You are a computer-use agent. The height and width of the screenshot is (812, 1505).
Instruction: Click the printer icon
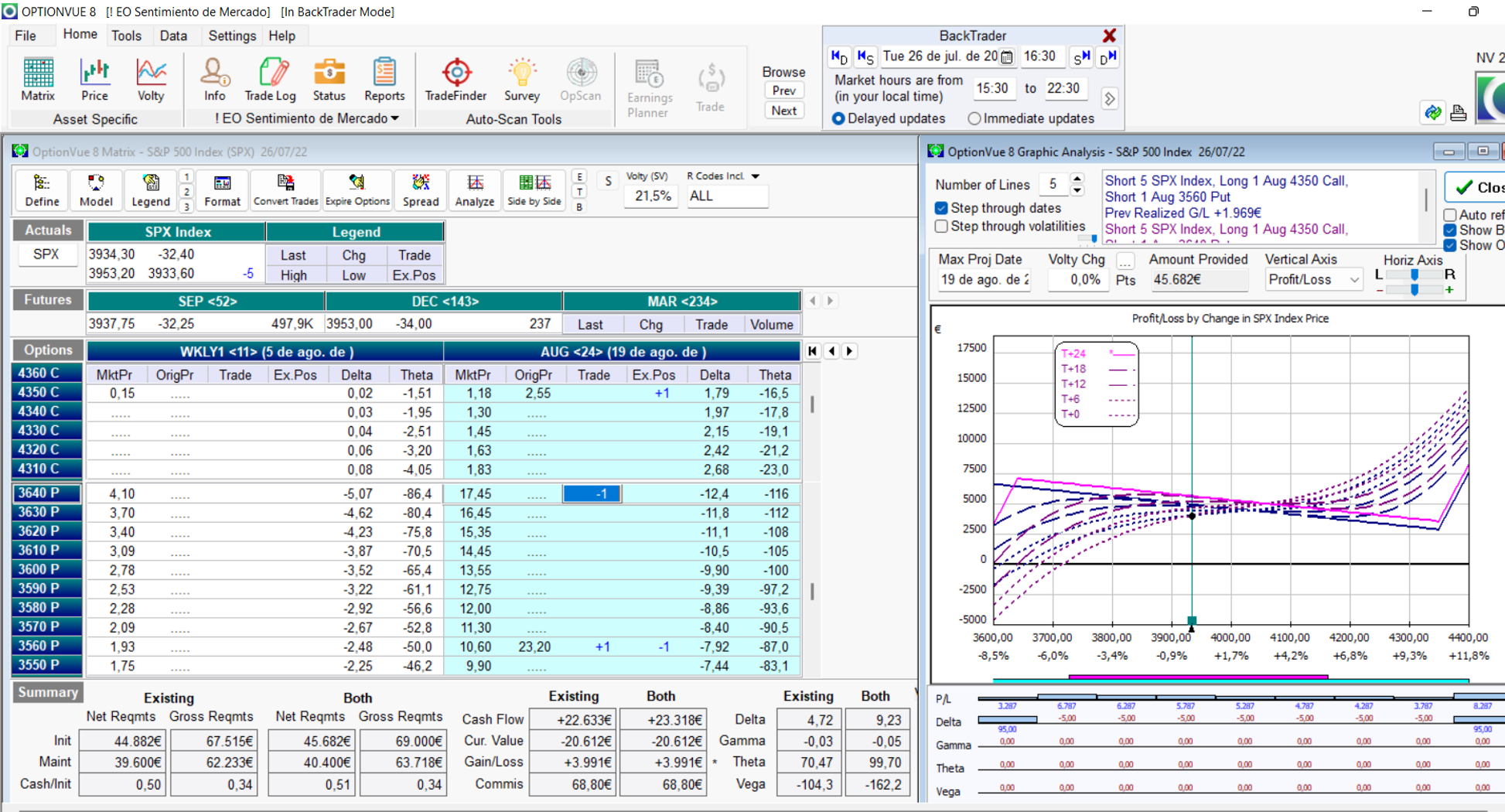pyautogui.click(x=1459, y=113)
